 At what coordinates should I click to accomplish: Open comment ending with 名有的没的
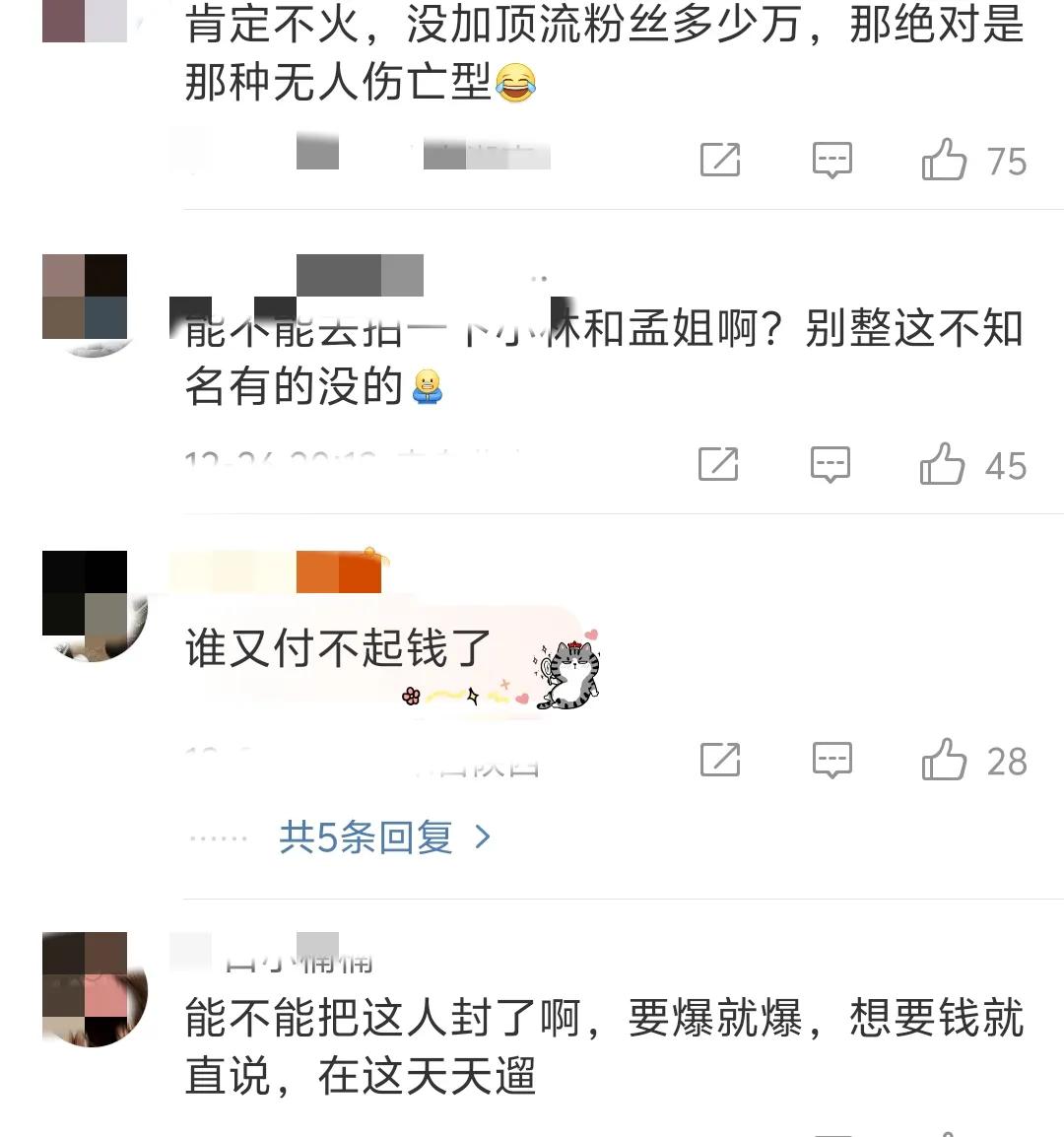tap(604, 357)
